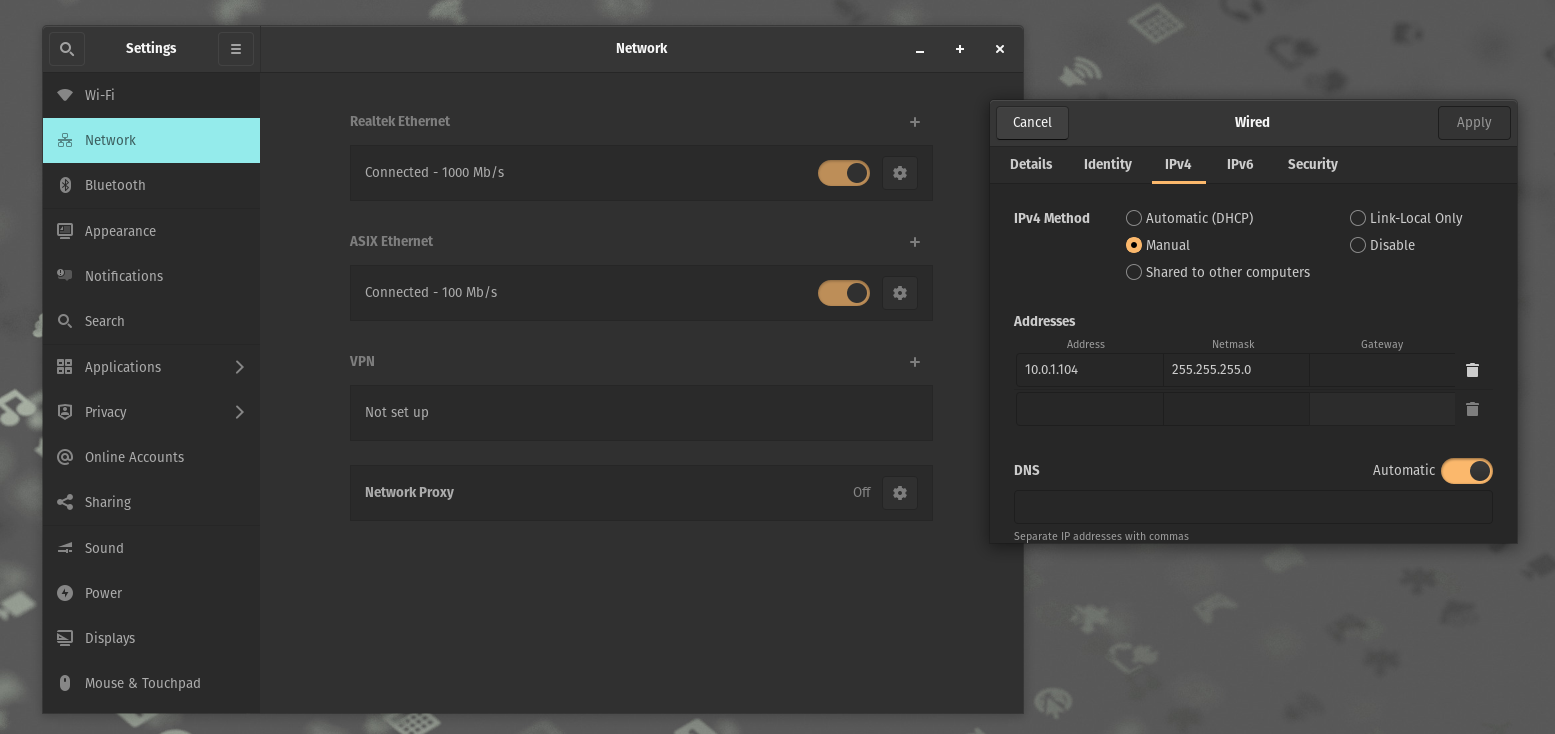Switch to the Details tab
Screen dimensions: 1555x734
tap(1031, 164)
